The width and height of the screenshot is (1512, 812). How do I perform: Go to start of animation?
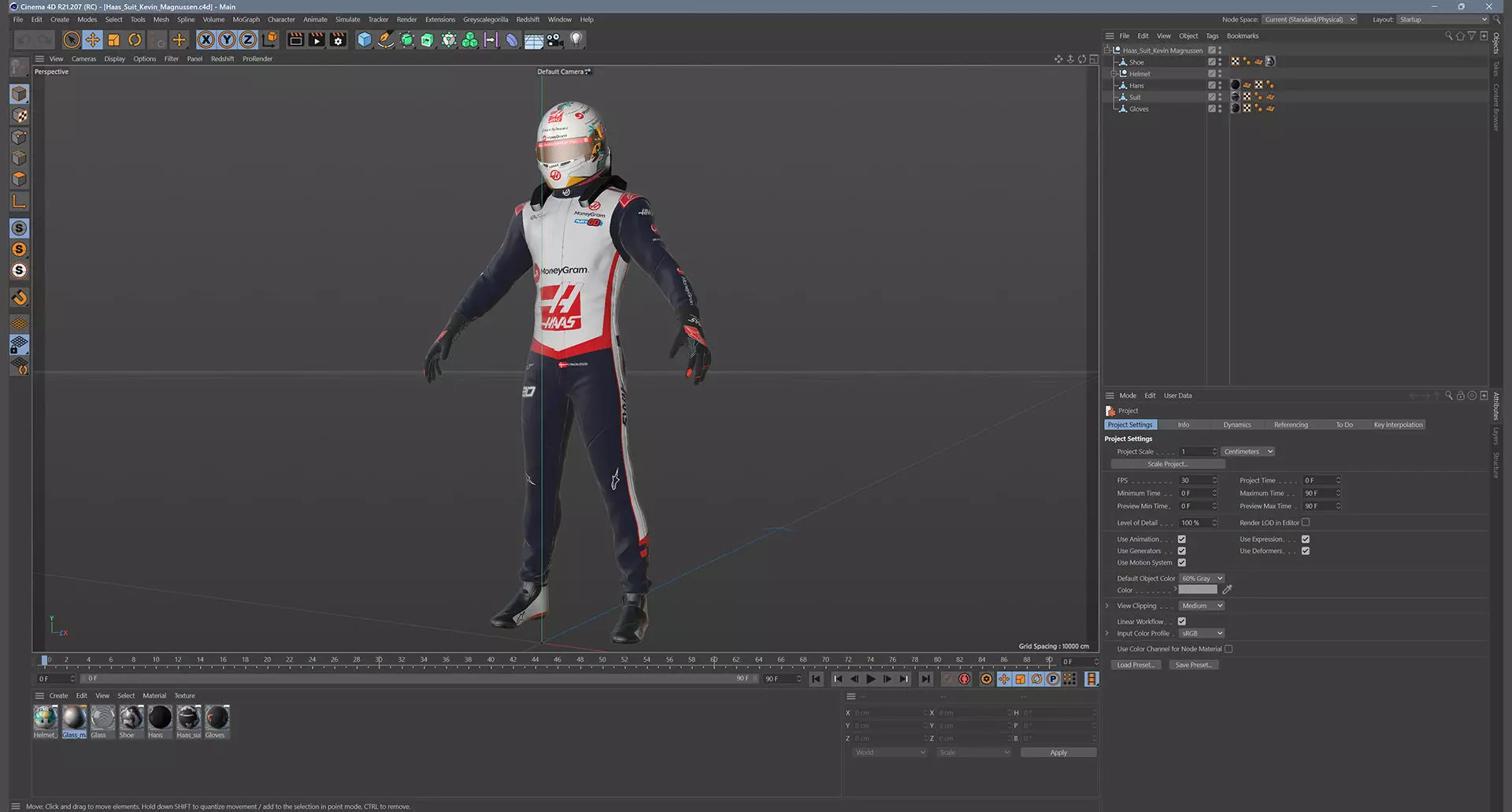point(817,679)
